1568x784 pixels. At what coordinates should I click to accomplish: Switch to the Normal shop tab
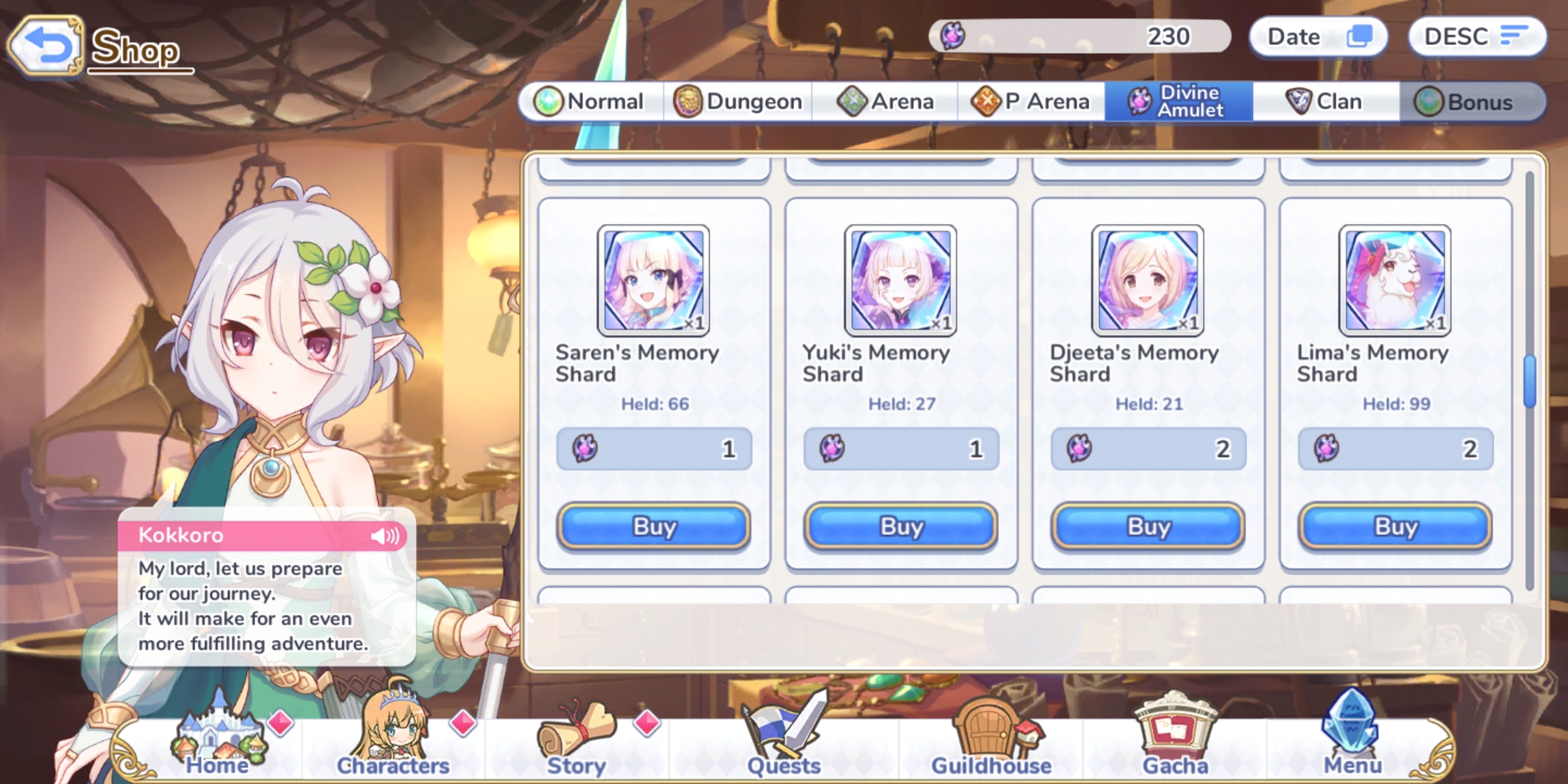point(590,102)
